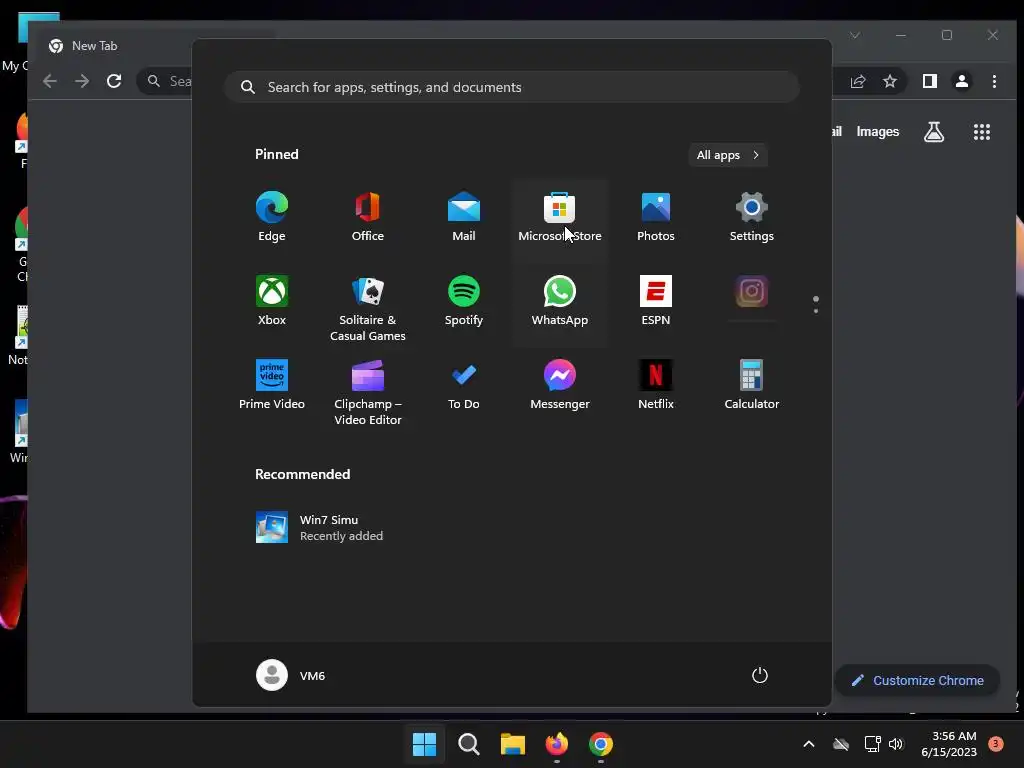Expand hidden system tray icons chevron
The image size is (1024, 768).
[808, 744]
